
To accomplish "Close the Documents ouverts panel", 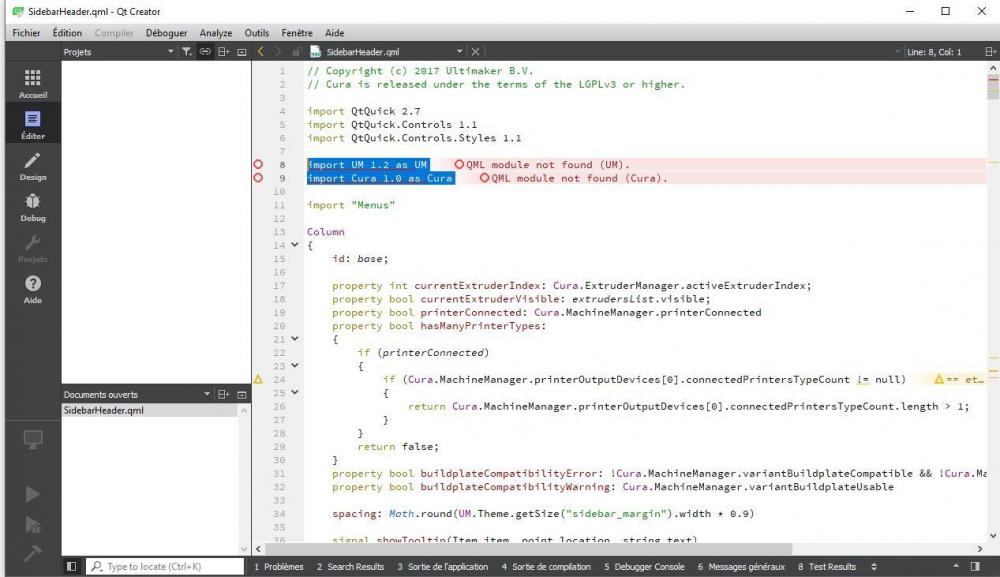I will (242, 395).
